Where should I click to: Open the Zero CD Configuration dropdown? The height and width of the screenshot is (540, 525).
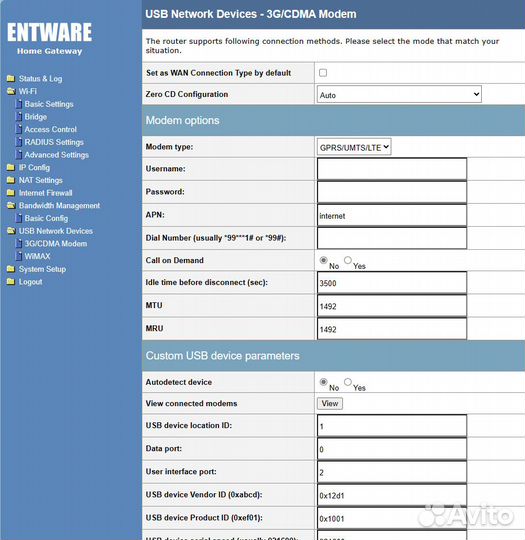click(399, 94)
